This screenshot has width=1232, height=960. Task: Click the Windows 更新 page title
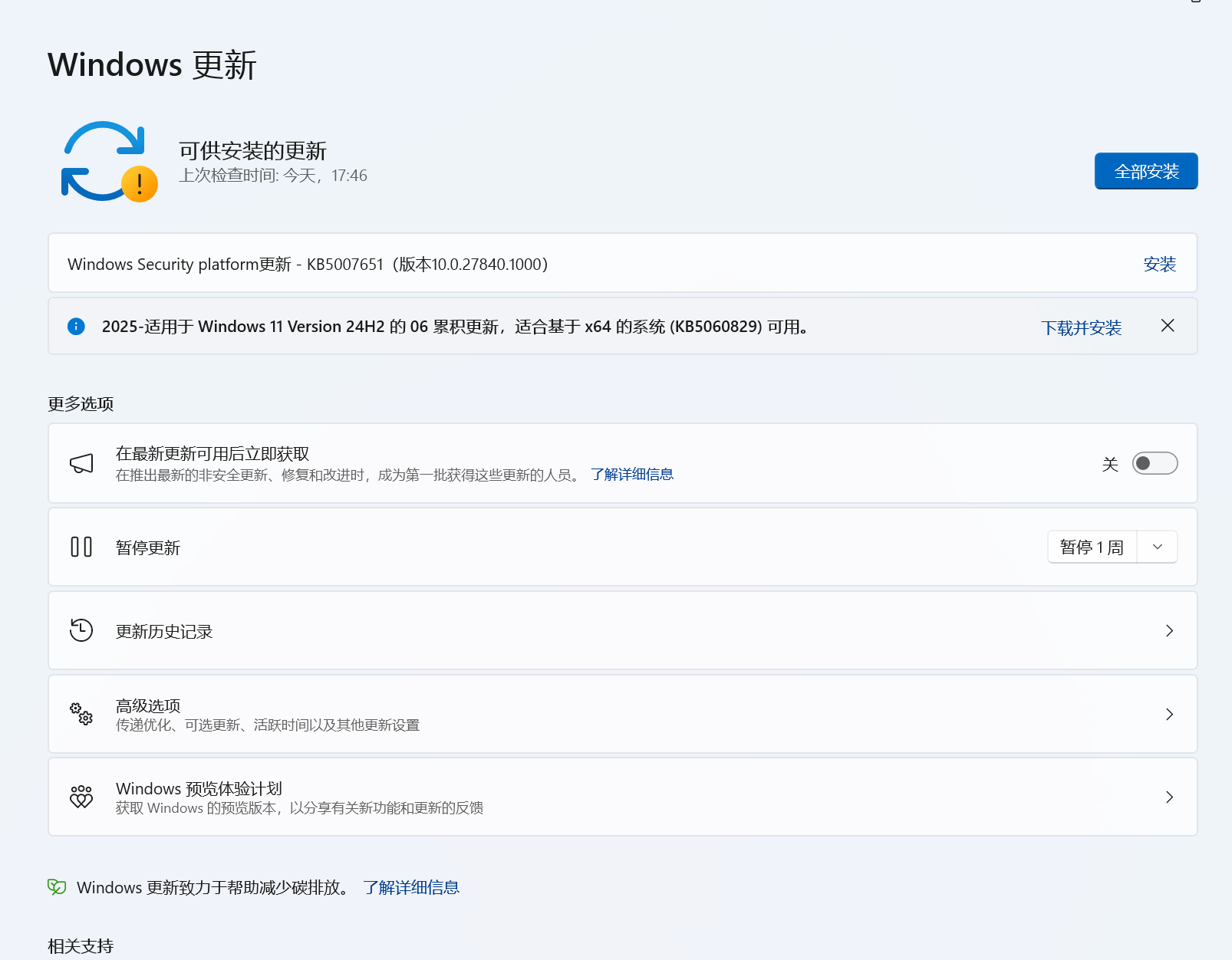click(x=152, y=64)
